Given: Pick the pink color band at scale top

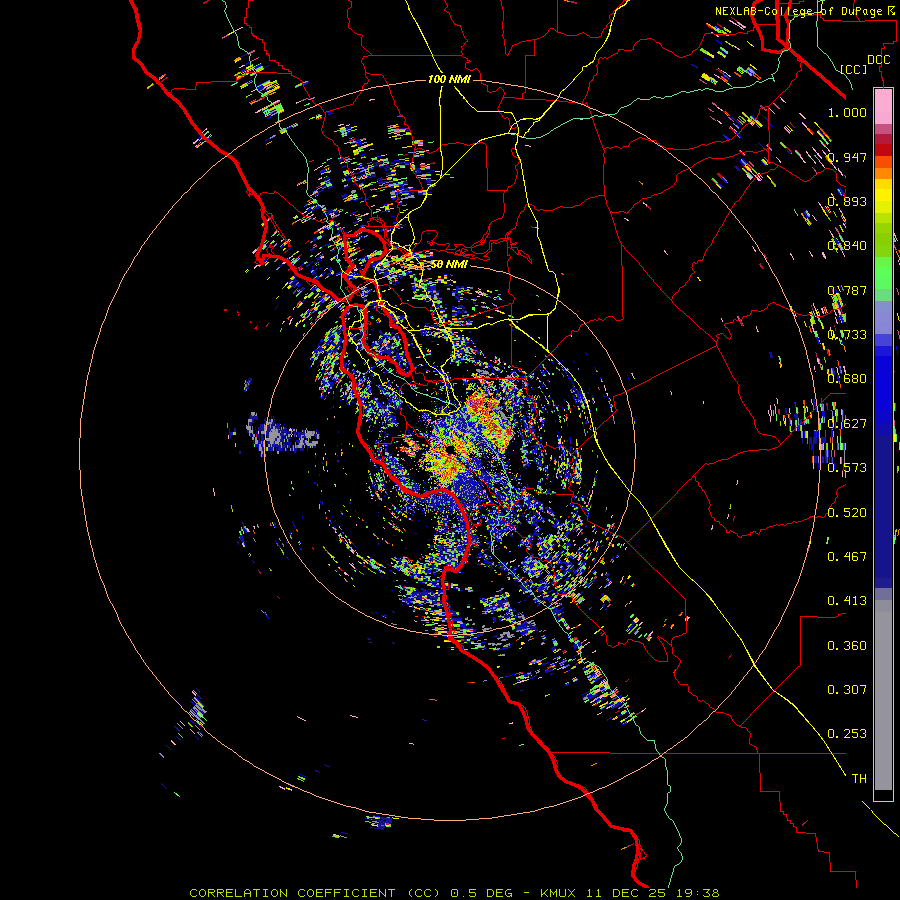Looking at the screenshot, I should (x=883, y=107).
